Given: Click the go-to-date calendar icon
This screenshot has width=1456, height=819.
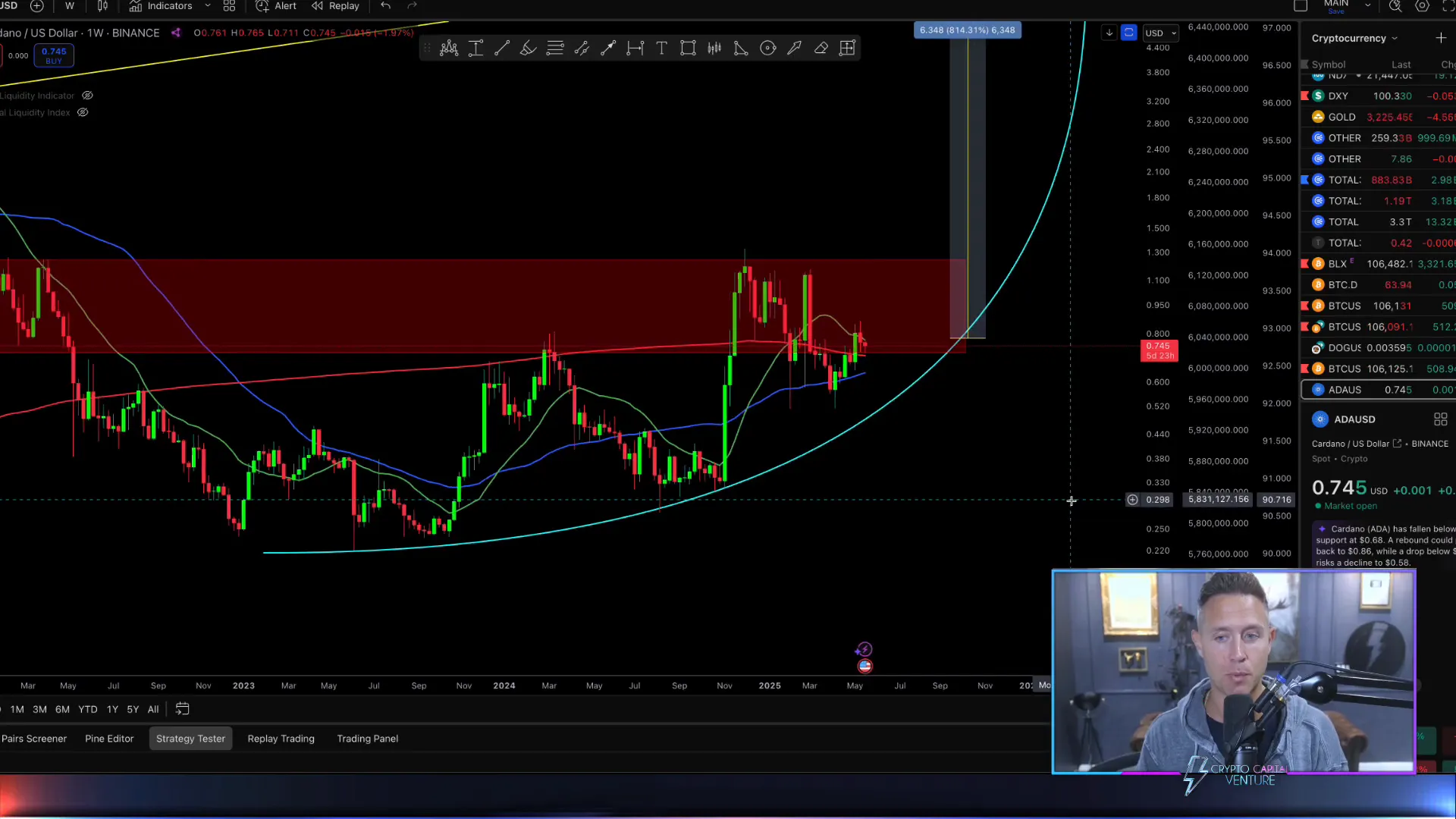Looking at the screenshot, I should tap(183, 709).
